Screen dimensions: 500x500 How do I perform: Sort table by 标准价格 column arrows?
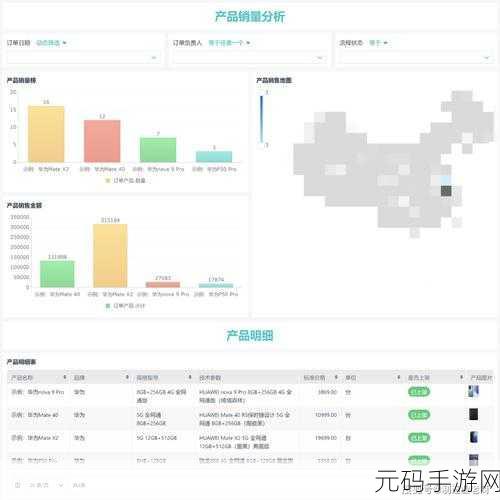click(336, 377)
